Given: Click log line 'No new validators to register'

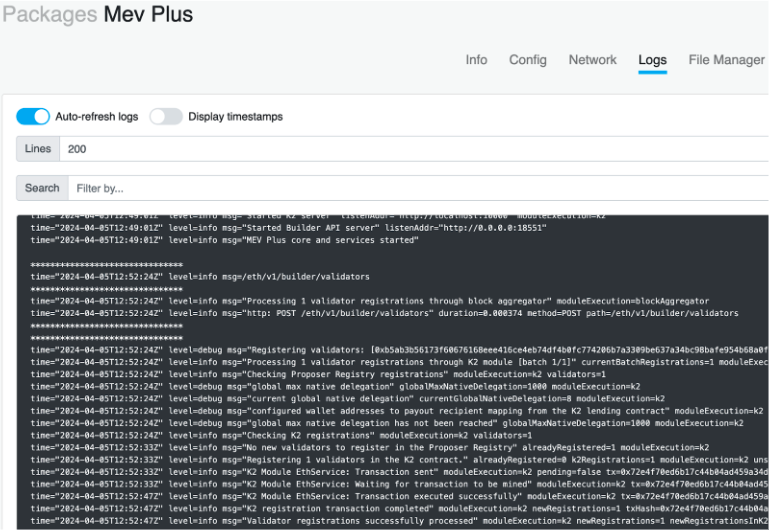Looking at the screenshot, I should pos(369,448).
